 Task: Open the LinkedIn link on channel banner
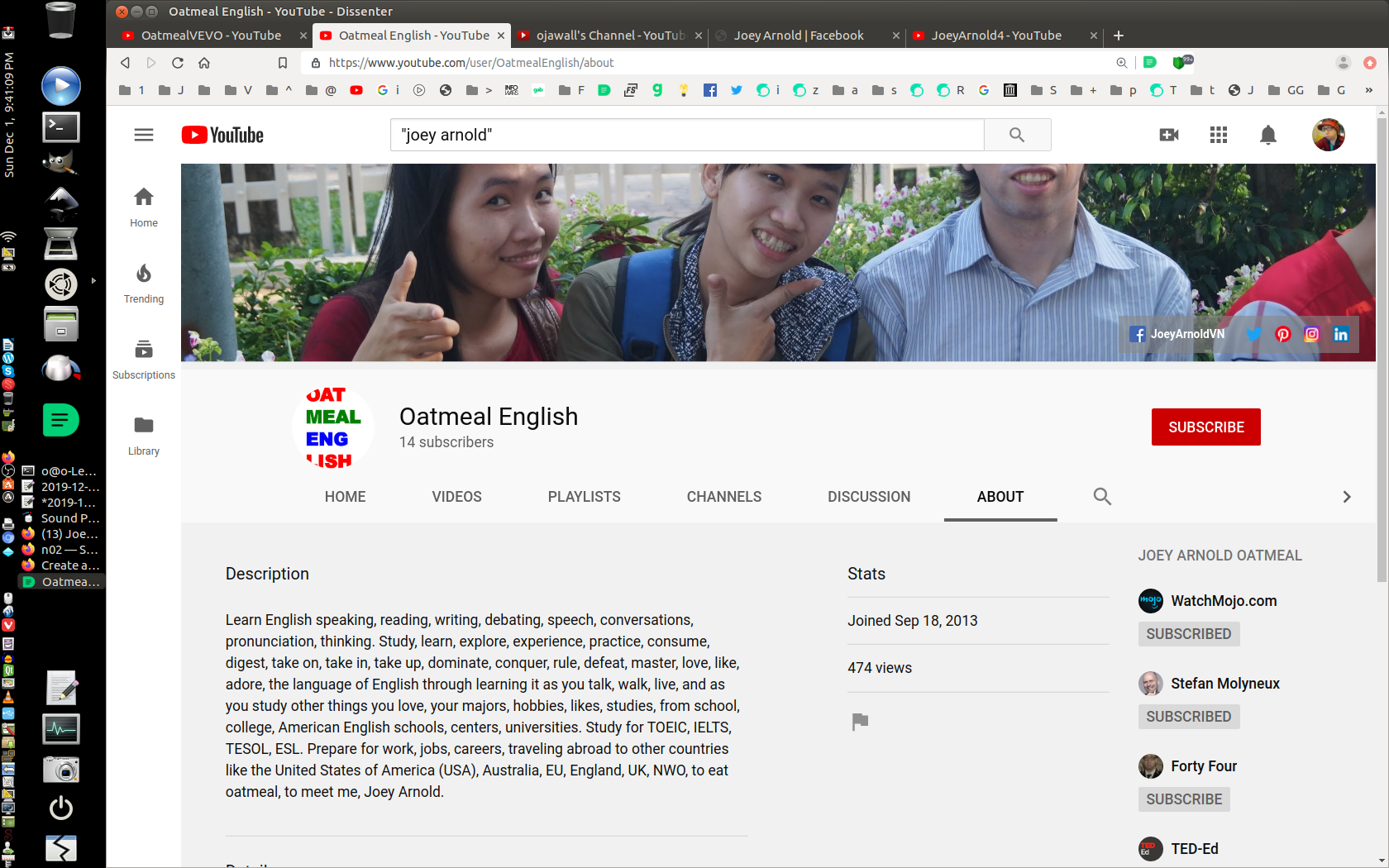(x=1341, y=334)
